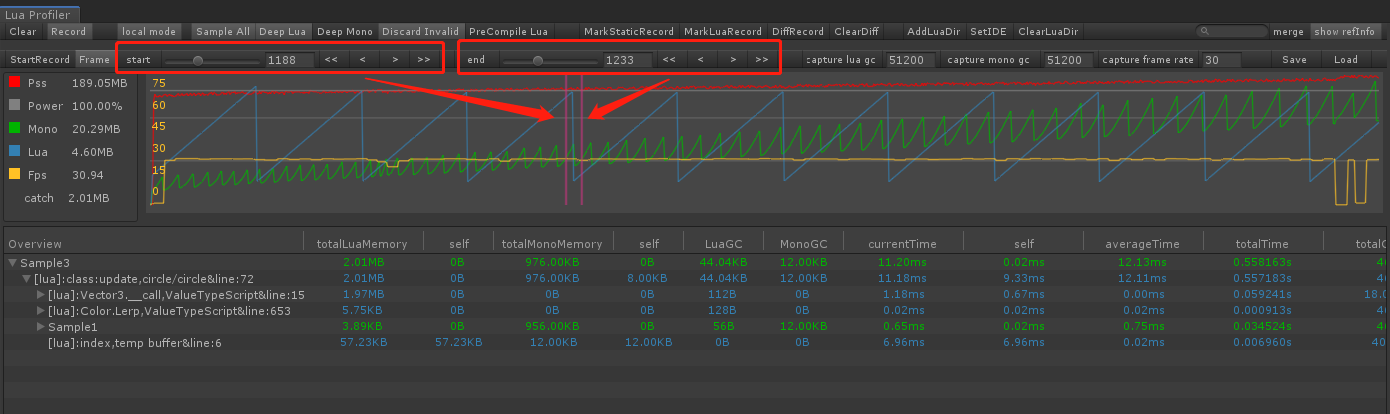Viewport: 1390px width, 414px height.
Task: Toggle the merge option
Action: (x=1288, y=32)
